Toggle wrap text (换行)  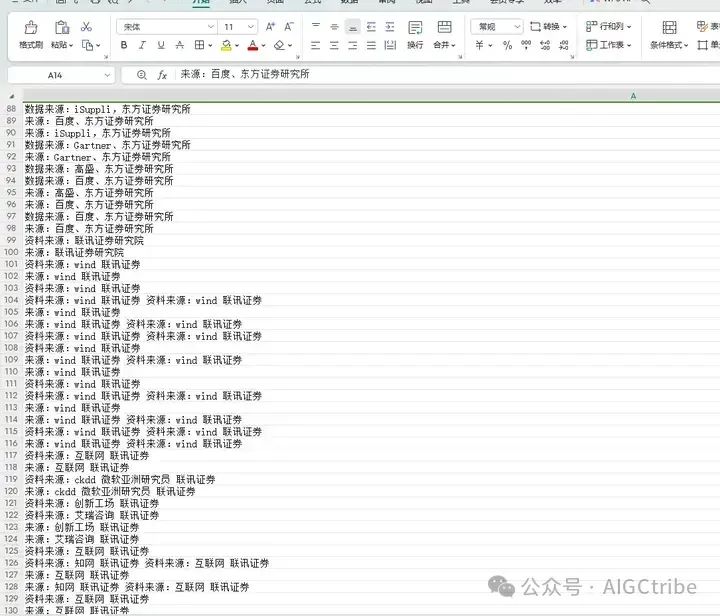tap(415, 34)
